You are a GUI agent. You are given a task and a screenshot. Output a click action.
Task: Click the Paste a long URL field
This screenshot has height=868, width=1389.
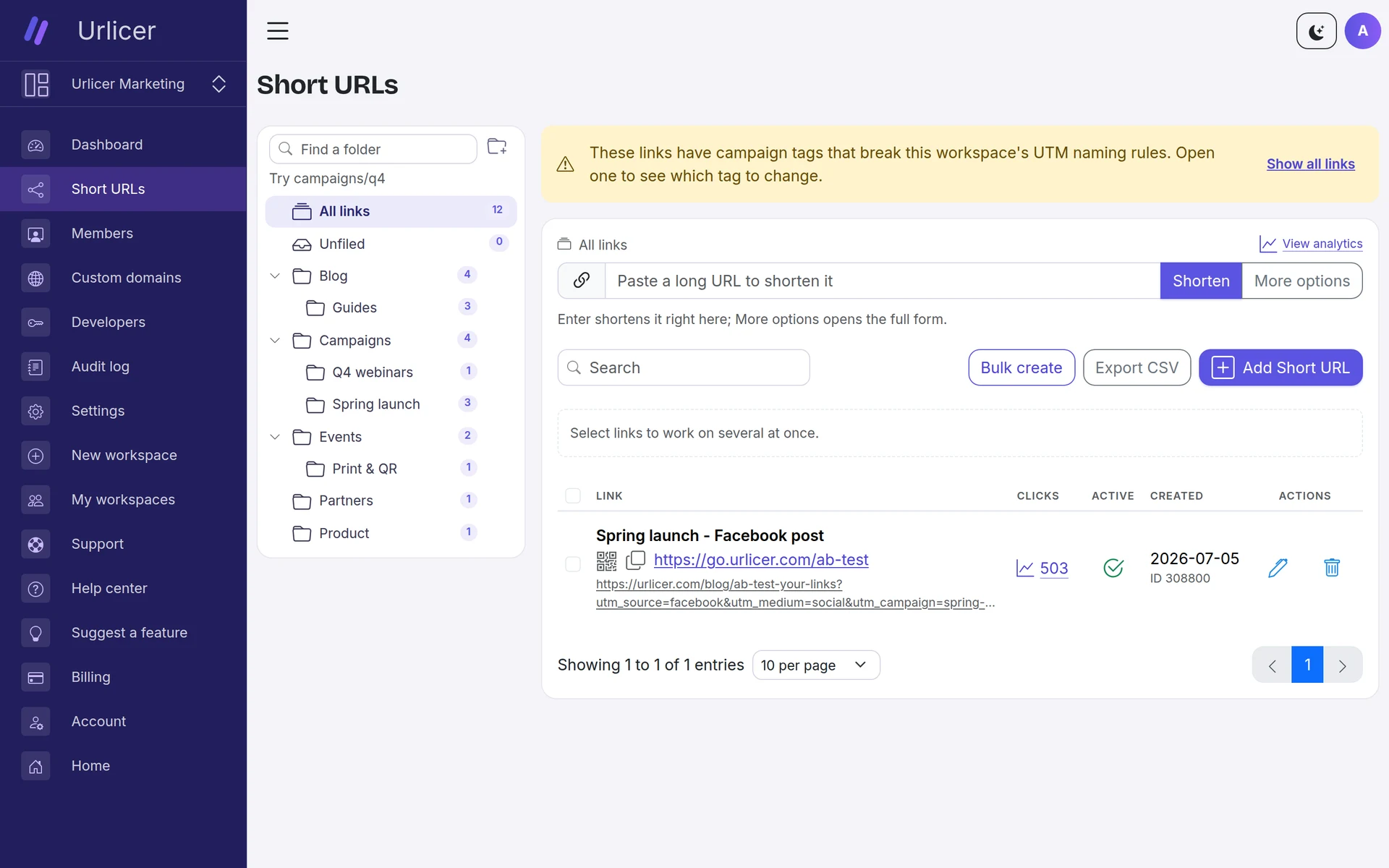(883, 281)
